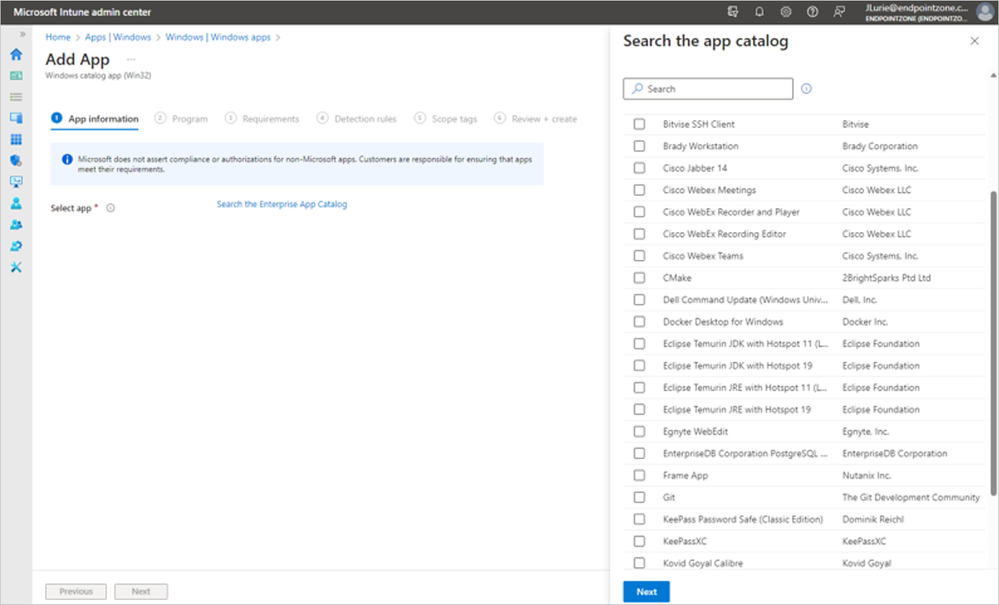Open Devices icon in the left sidebar

click(x=16, y=118)
